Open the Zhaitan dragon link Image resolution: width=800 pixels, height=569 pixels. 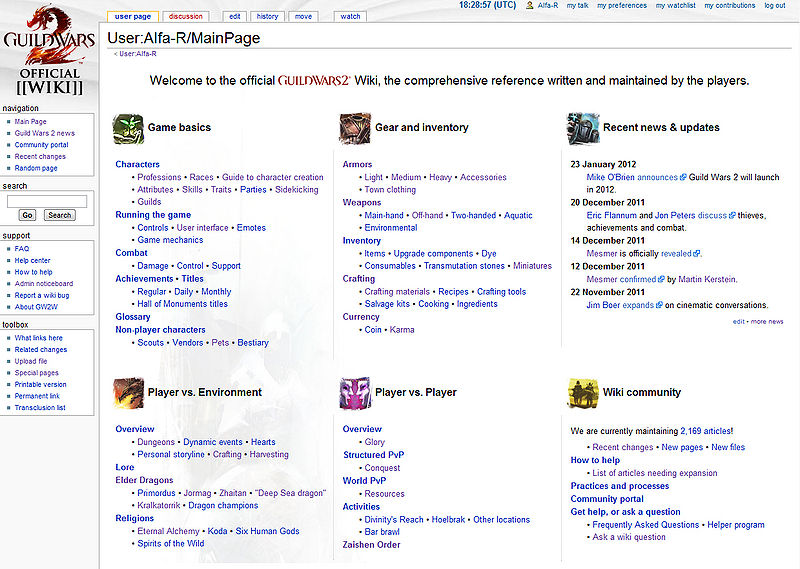click(x=233, y=493)
